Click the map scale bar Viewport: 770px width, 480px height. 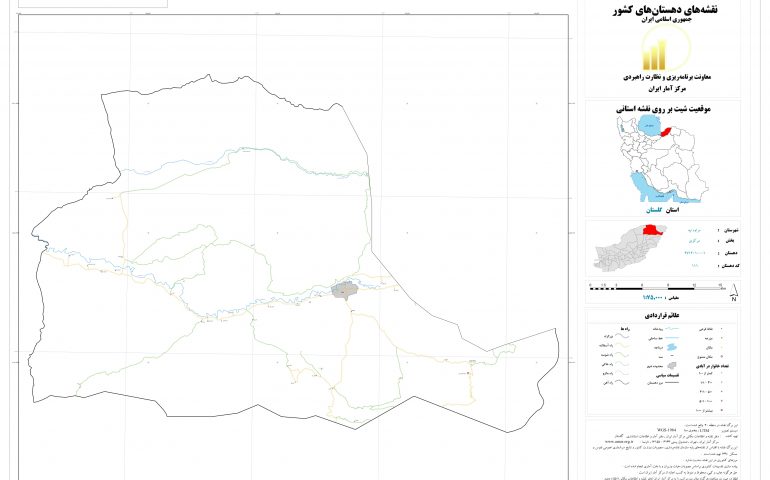[x=655, y=287]
